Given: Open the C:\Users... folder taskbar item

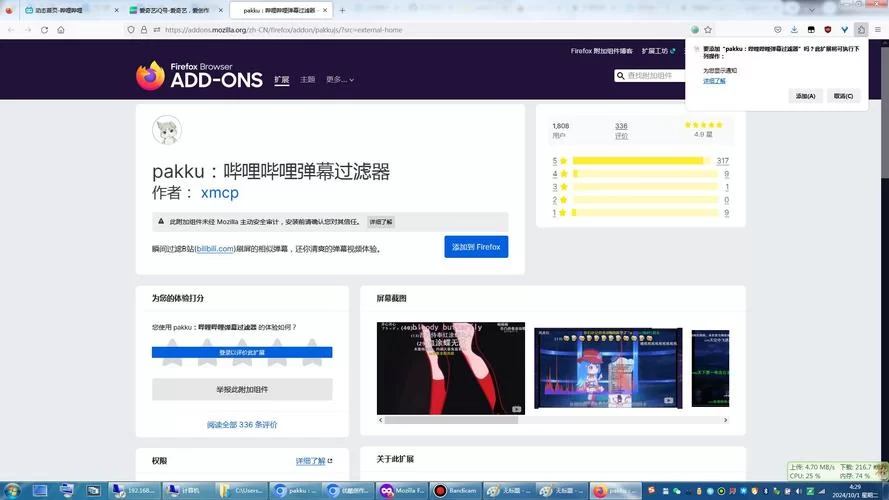Looking at the screenshot, I should (243, 491).
